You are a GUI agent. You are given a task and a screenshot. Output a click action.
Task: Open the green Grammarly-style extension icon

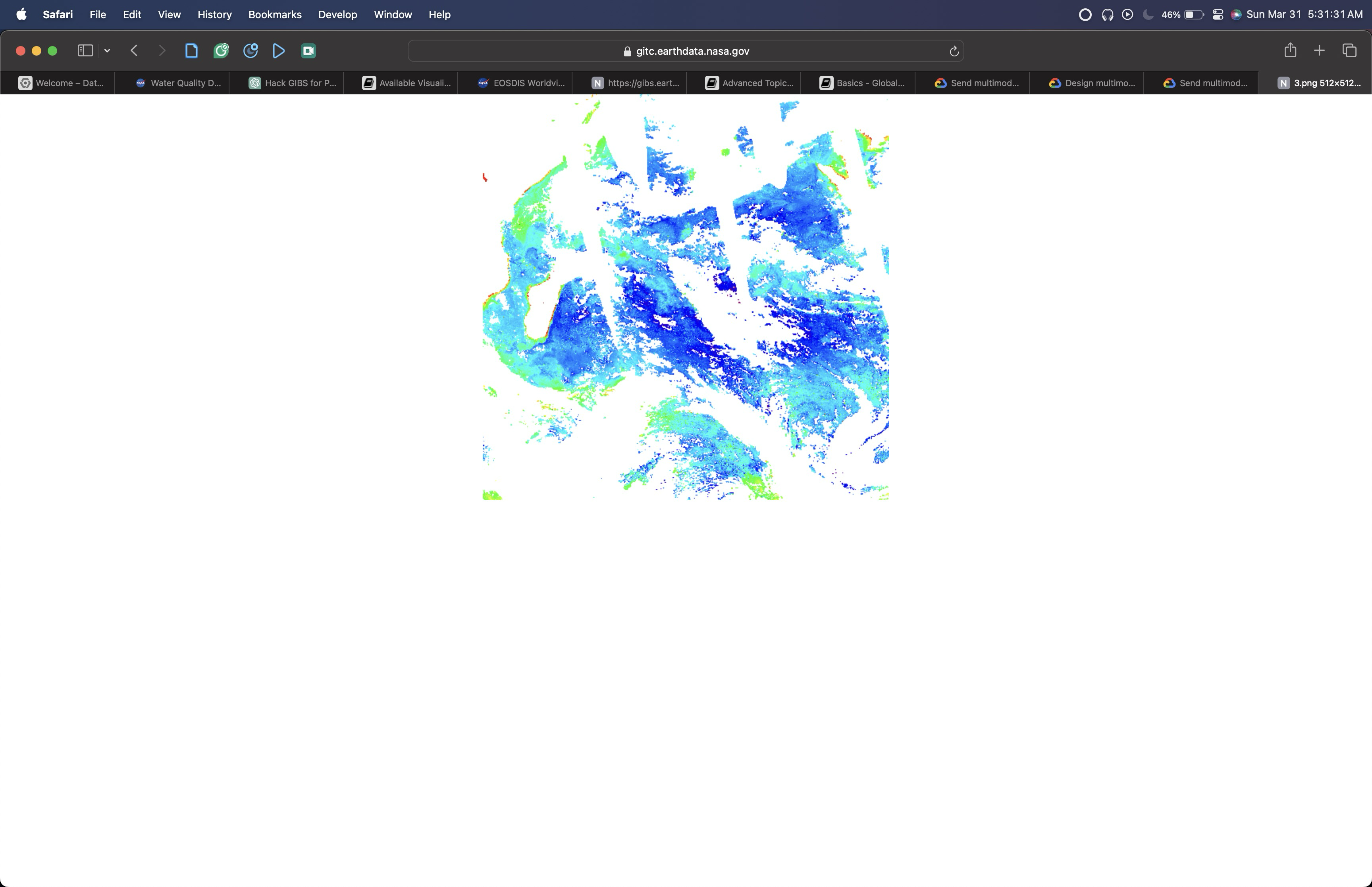click(x=221, y=51)
